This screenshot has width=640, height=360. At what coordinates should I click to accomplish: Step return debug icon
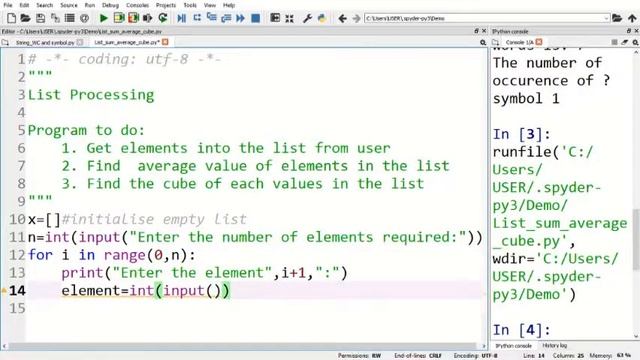[226, 18]
